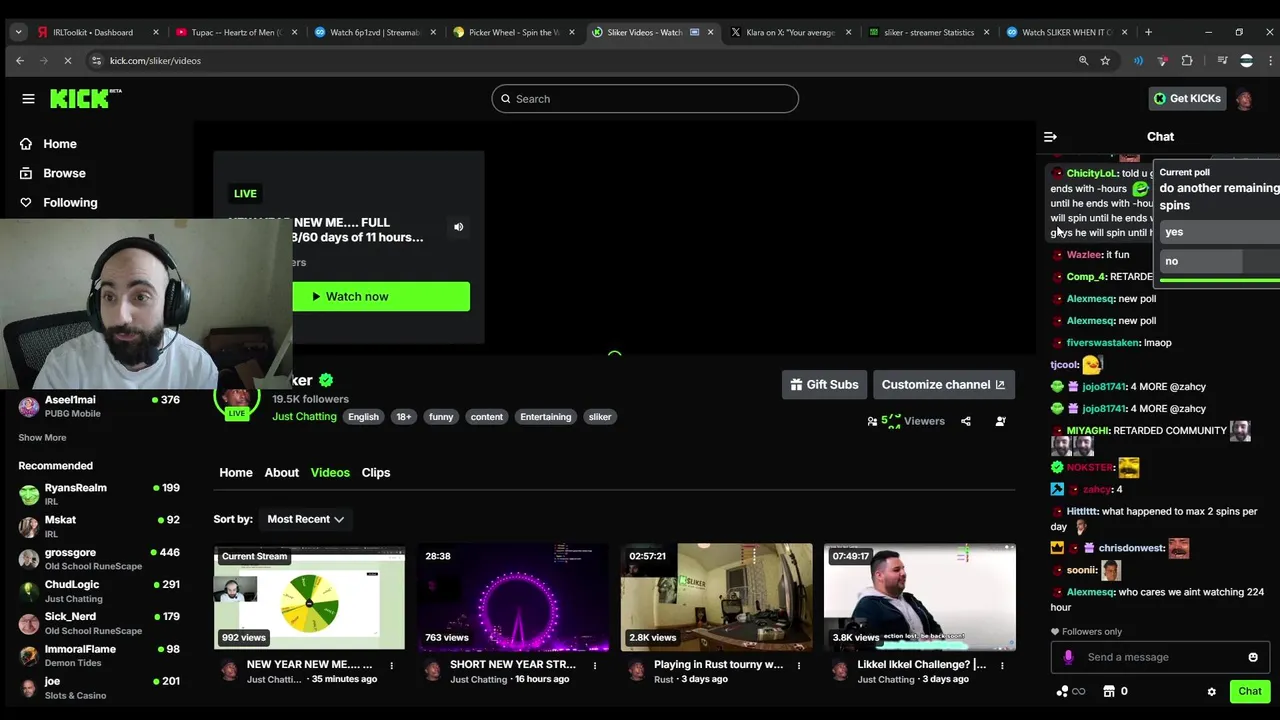Open grossgore recommended channel
1280x720 pixels.
pos(99,558)
